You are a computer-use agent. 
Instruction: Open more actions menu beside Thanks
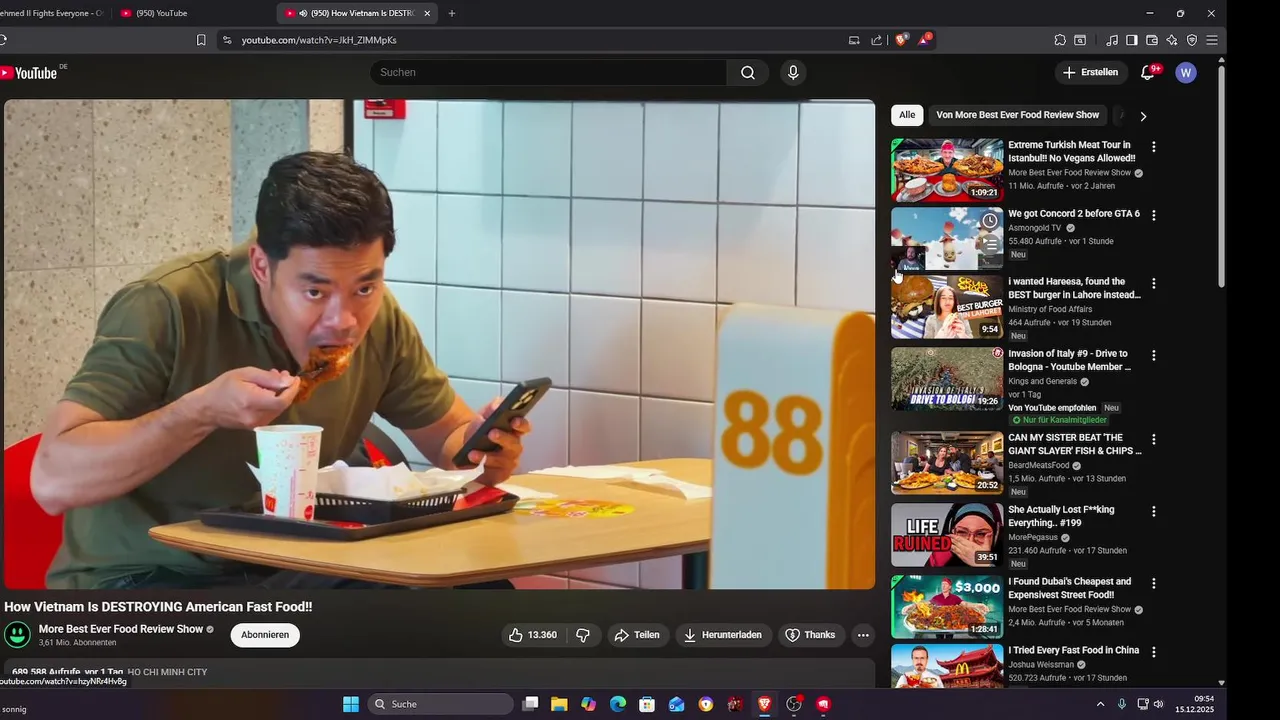point(863,635)
